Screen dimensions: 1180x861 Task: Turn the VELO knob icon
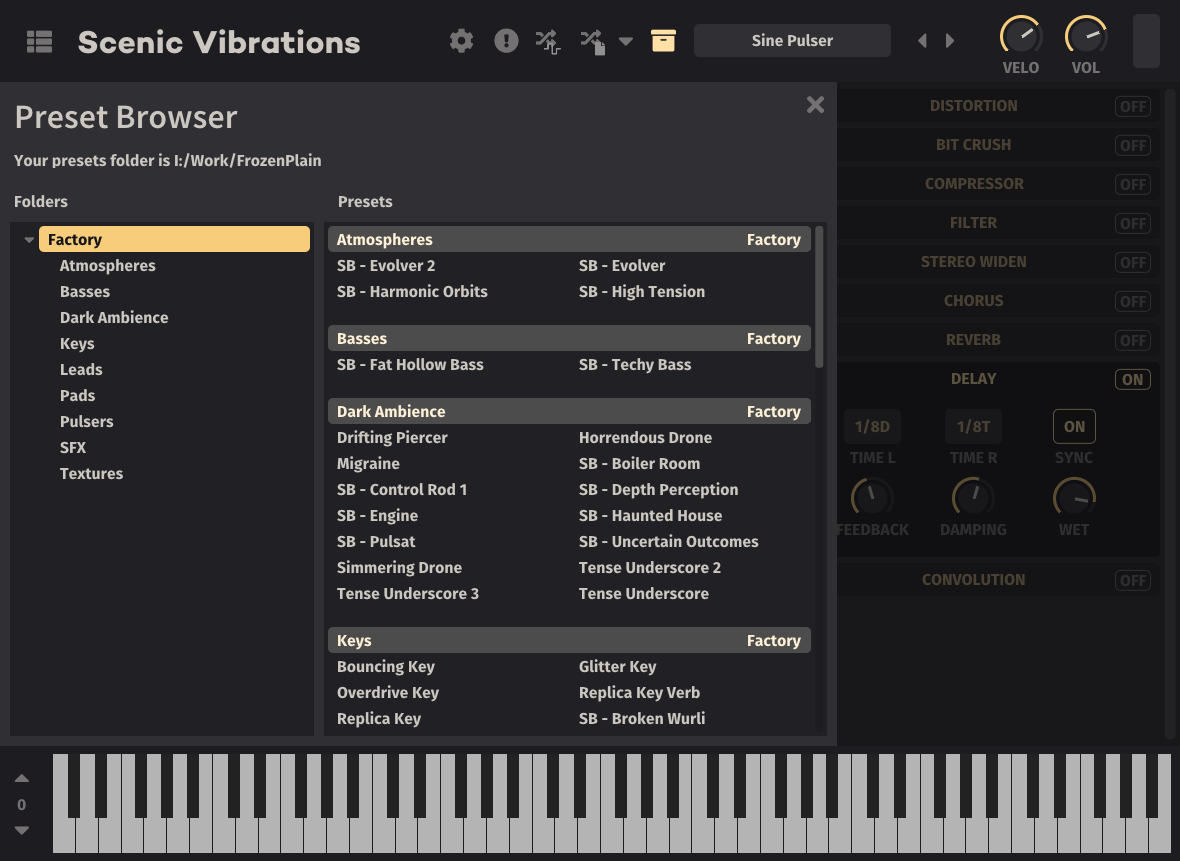(1021, 37)
